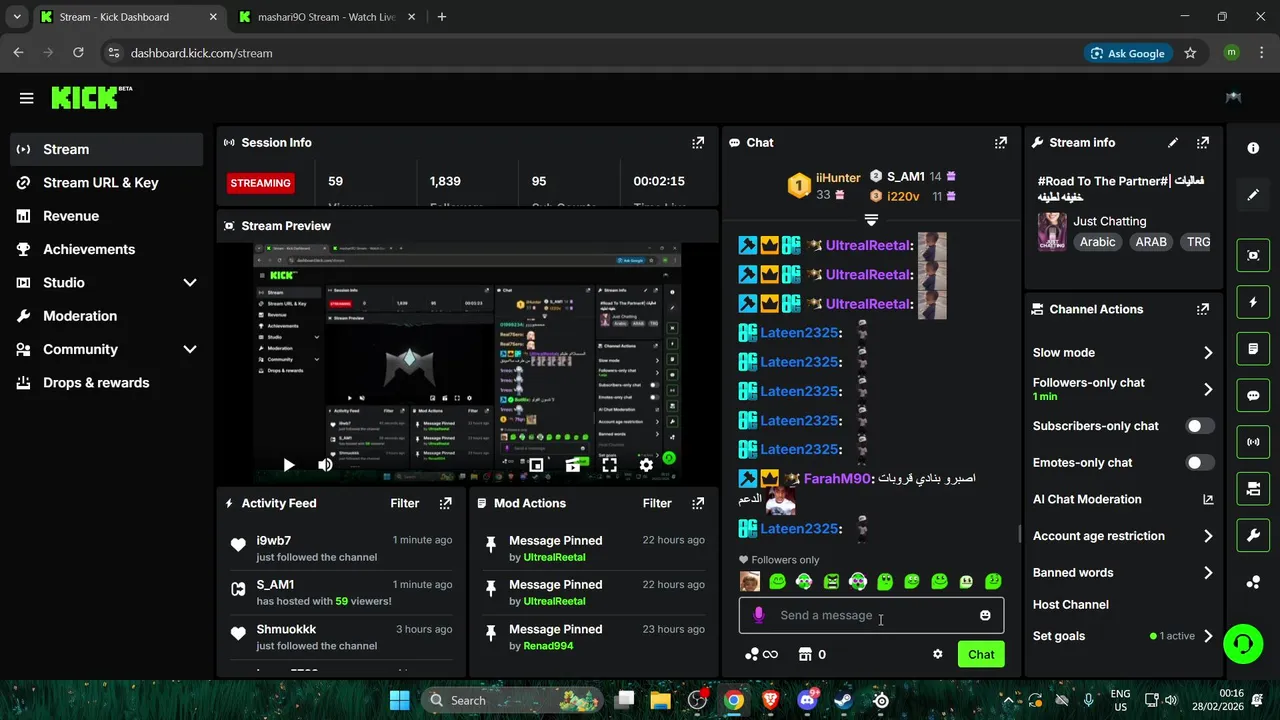The width and height of the screenshot is (1280, 720).
Task: Select Stream in the left sidebar
Action: point(107,150)
